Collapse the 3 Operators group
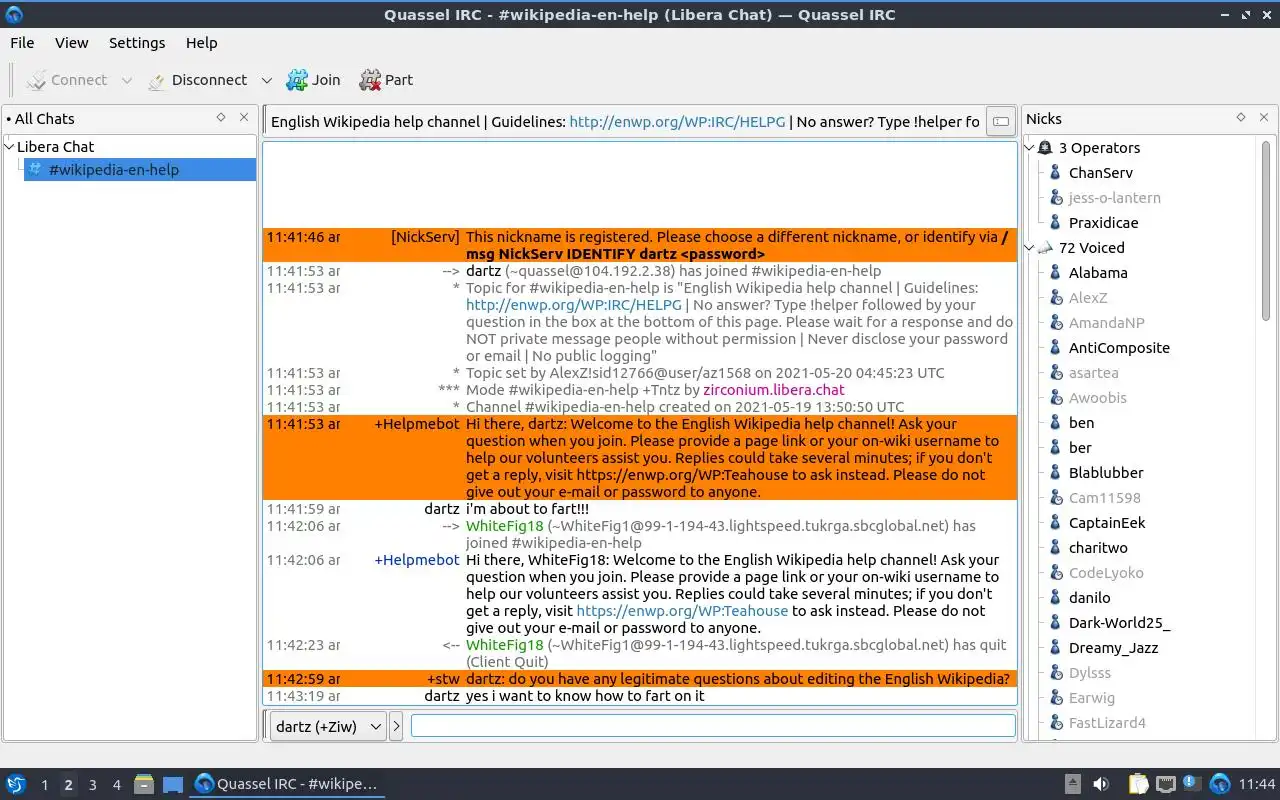 1030,148
